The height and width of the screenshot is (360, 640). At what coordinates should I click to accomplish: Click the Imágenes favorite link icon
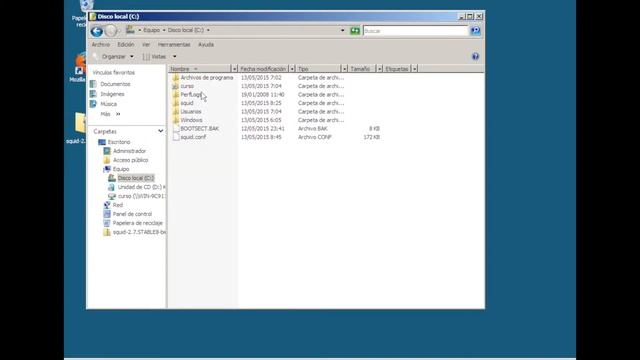tap(93, 94)
